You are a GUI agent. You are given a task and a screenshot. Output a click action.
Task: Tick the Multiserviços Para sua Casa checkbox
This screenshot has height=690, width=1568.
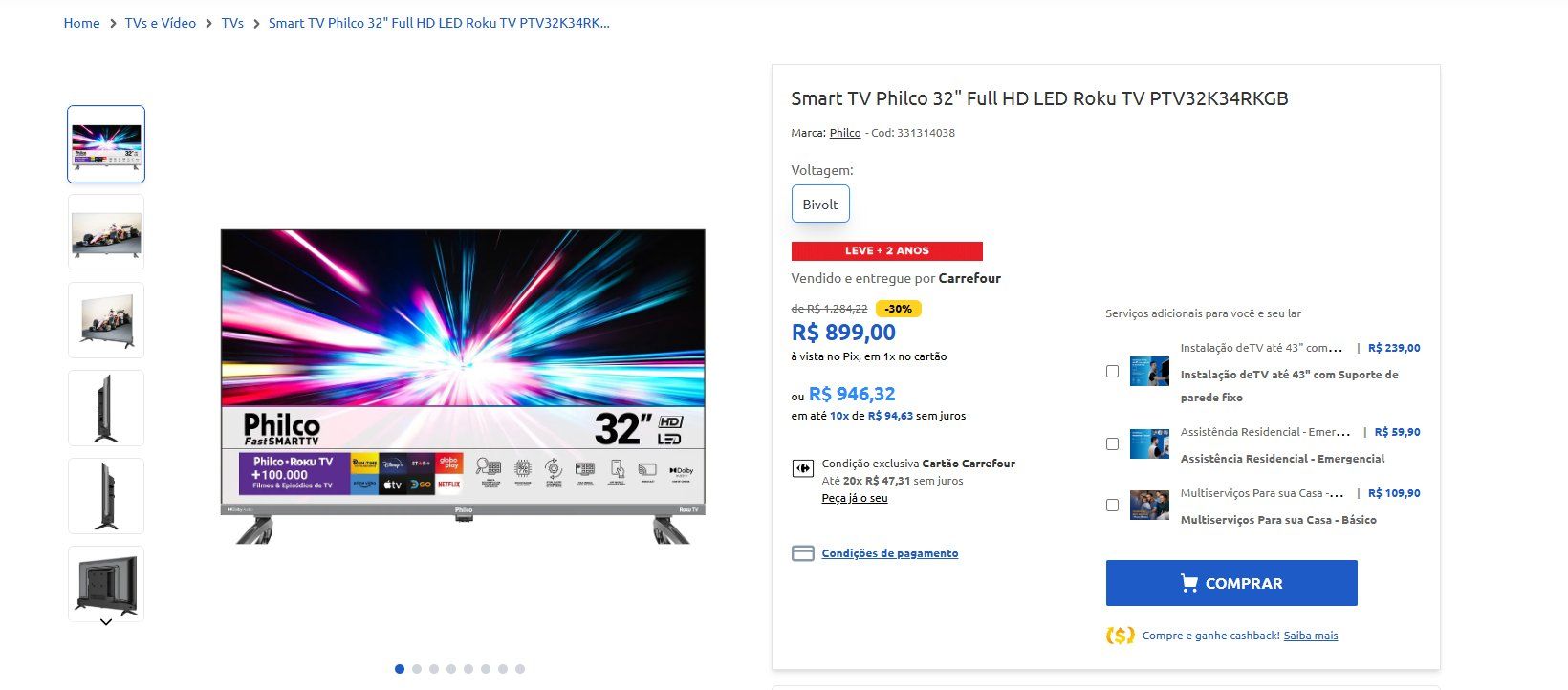[1112, 505]
